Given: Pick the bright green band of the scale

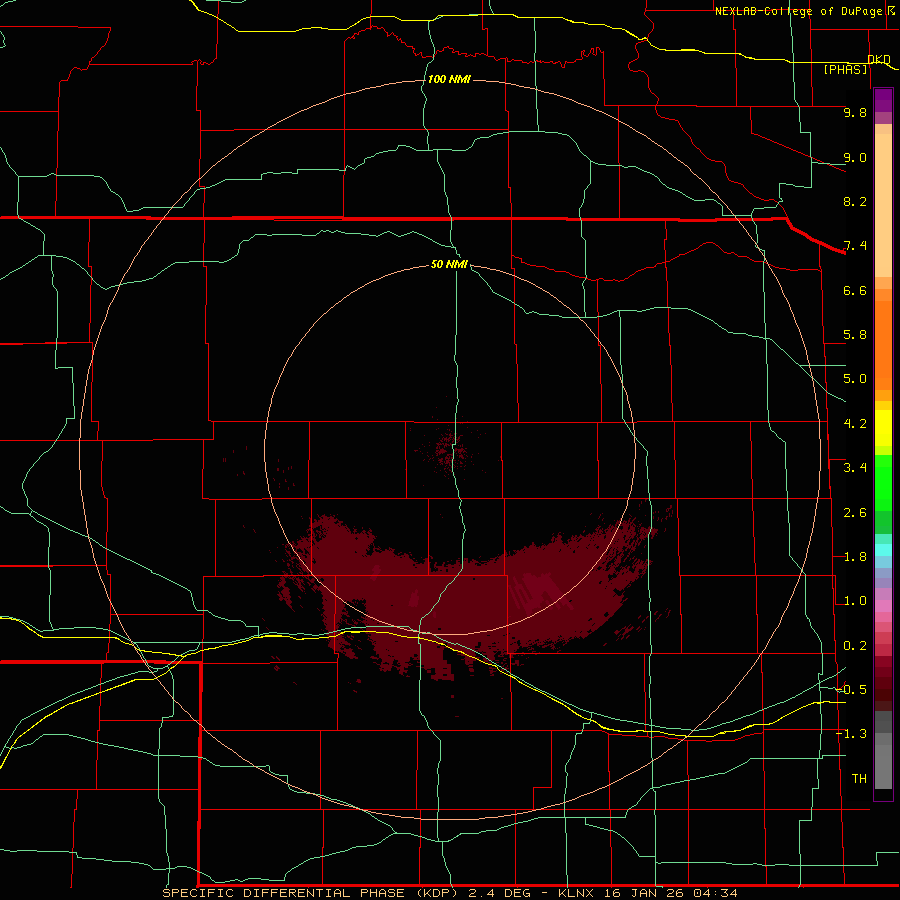Looking at the screenshot, I should [x=883, y=484].
